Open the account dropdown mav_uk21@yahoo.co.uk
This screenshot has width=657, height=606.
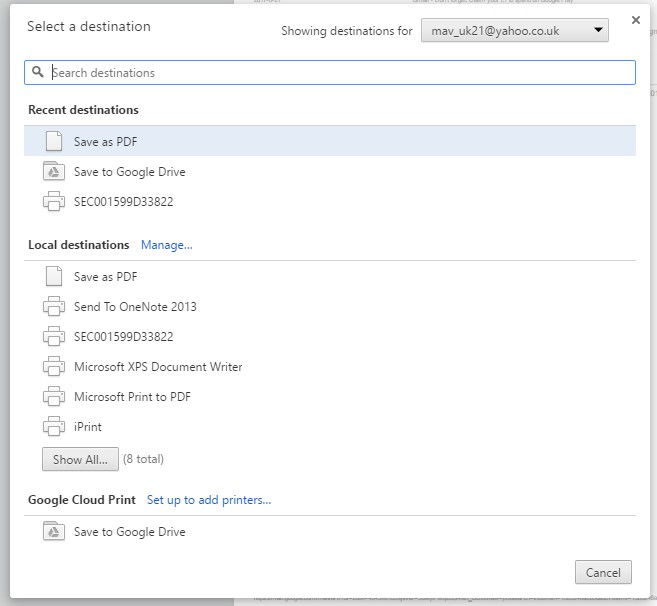click(x=515, y=31)
